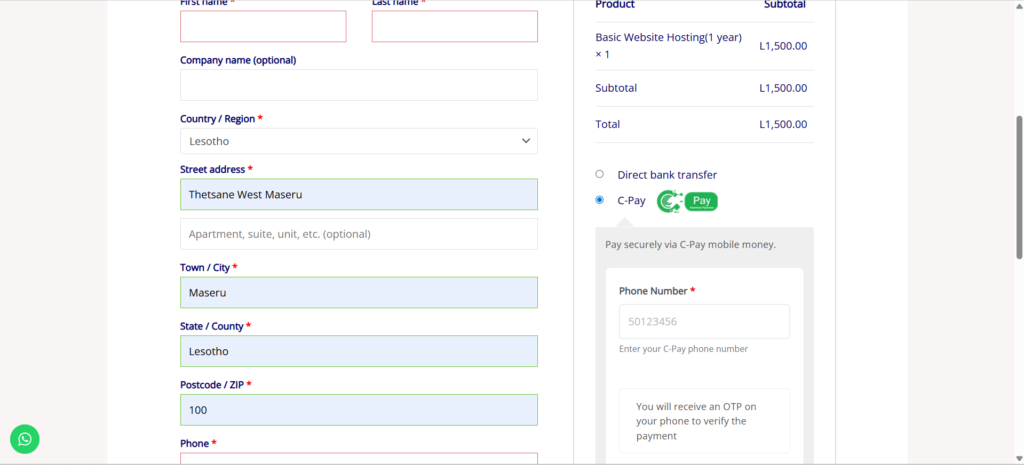Image resolution: width=1024 pixels, height=465 pixels.
Task: Click the Basic Website Hosting product name
Action: pos(667,37)
